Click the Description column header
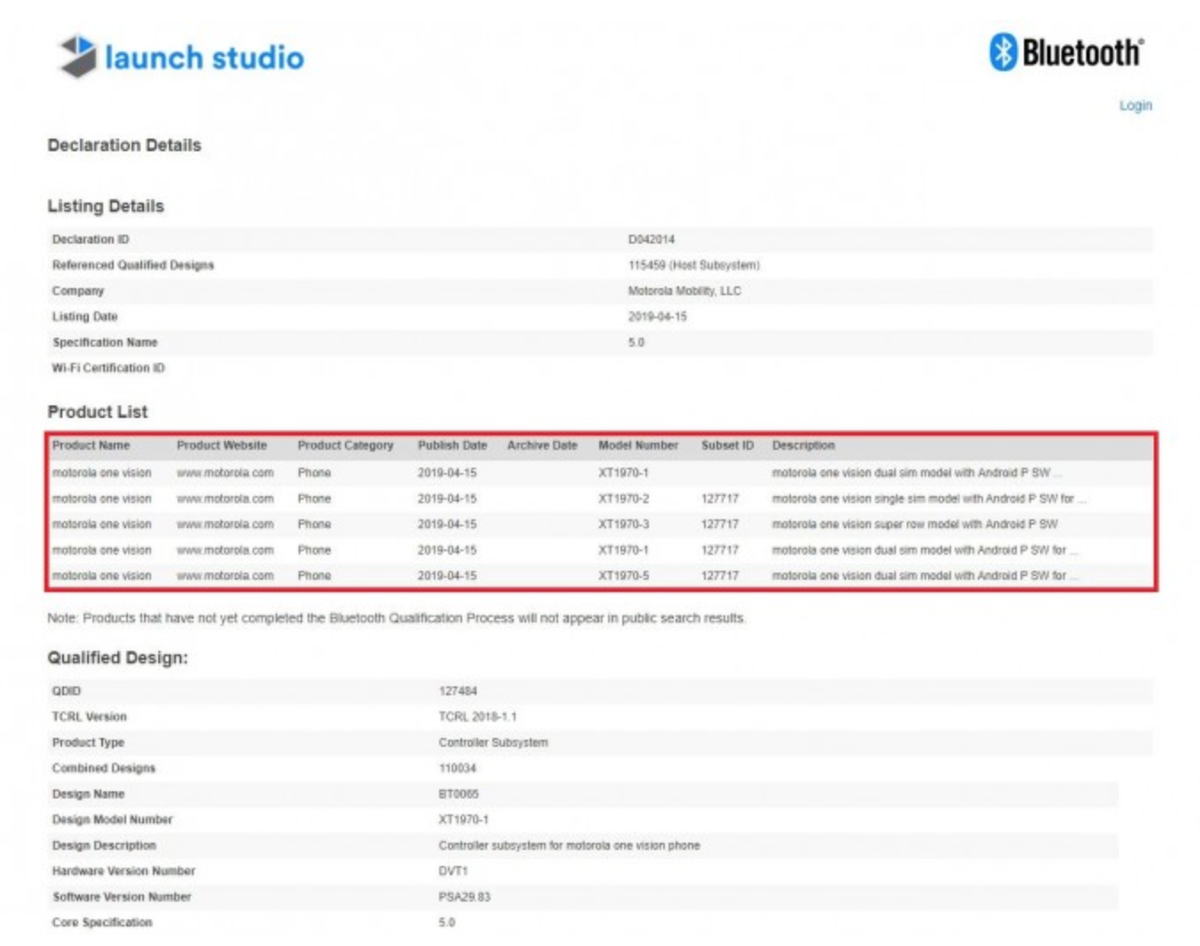The image size is (1200, 946). pos(803,446)
